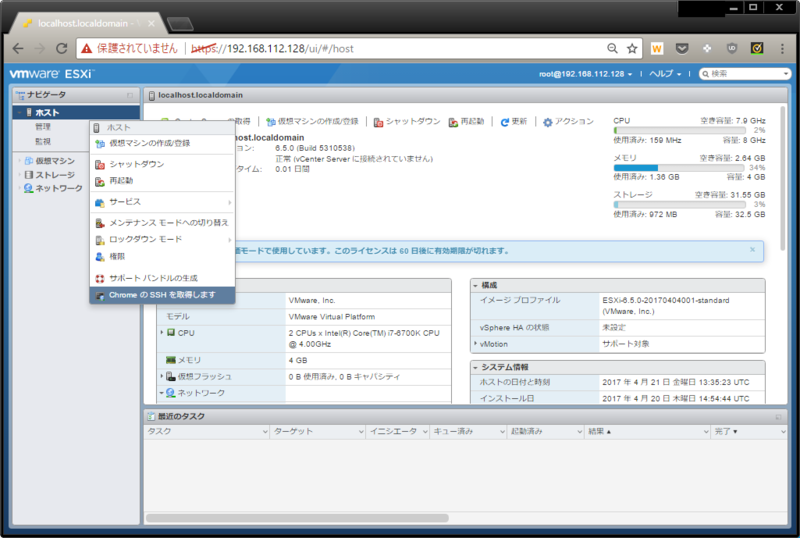Viewport: 800px width, 538px height.
Task: Expand the CPU hardware row
Action: [162, 333]
